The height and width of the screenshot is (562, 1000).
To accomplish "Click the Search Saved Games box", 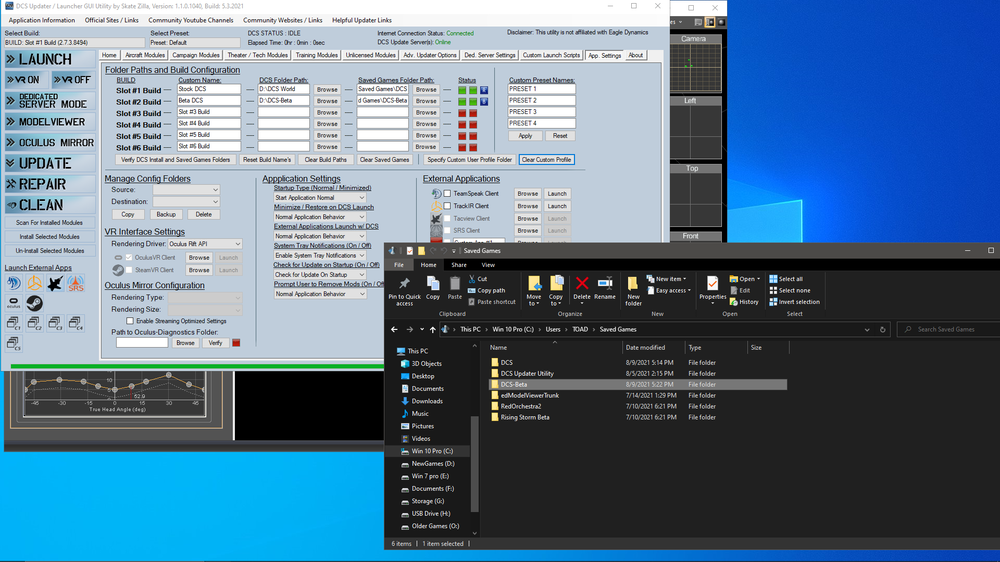I will pyautogui.click(x=948, y=329).
